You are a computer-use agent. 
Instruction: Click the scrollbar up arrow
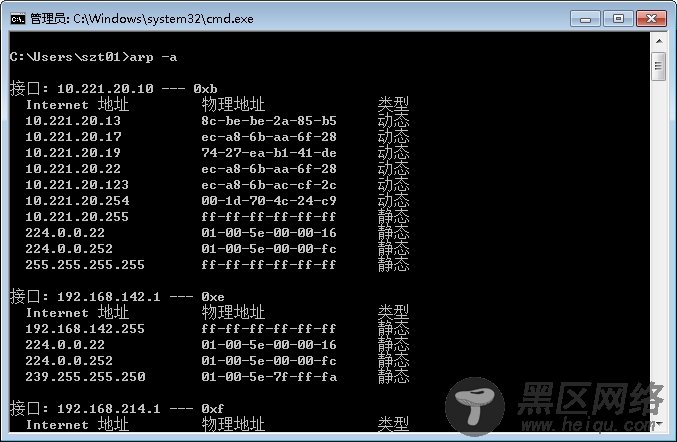(x=659, y=41)
